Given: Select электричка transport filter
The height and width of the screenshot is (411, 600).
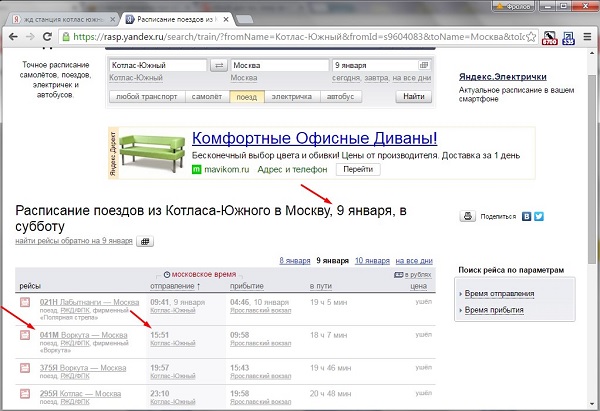Looking at the screenshot, I should point(292,97).
